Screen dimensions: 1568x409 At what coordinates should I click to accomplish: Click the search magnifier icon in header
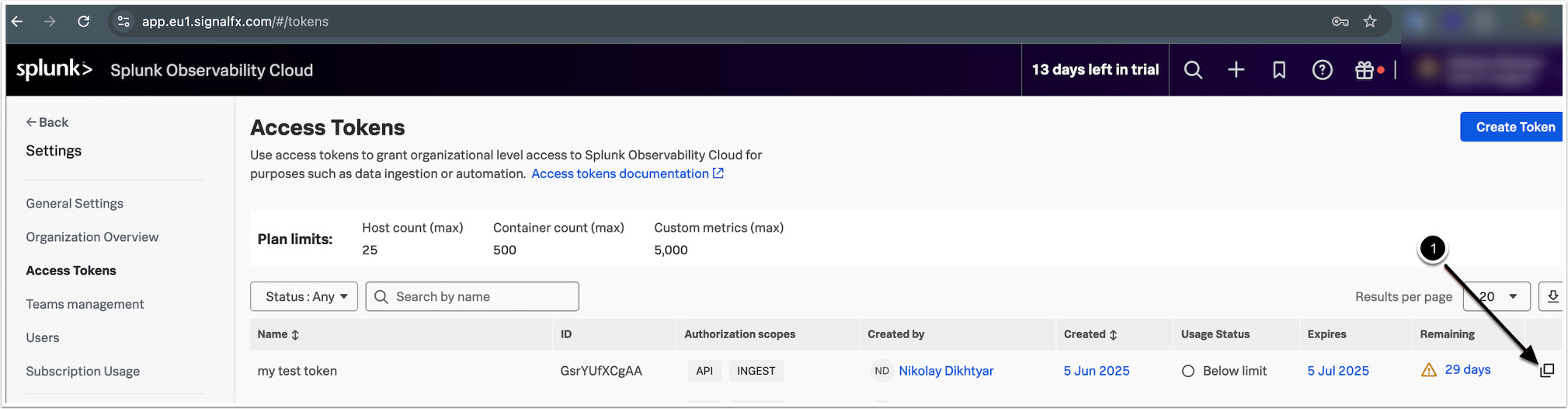(x=1193, y=70)
